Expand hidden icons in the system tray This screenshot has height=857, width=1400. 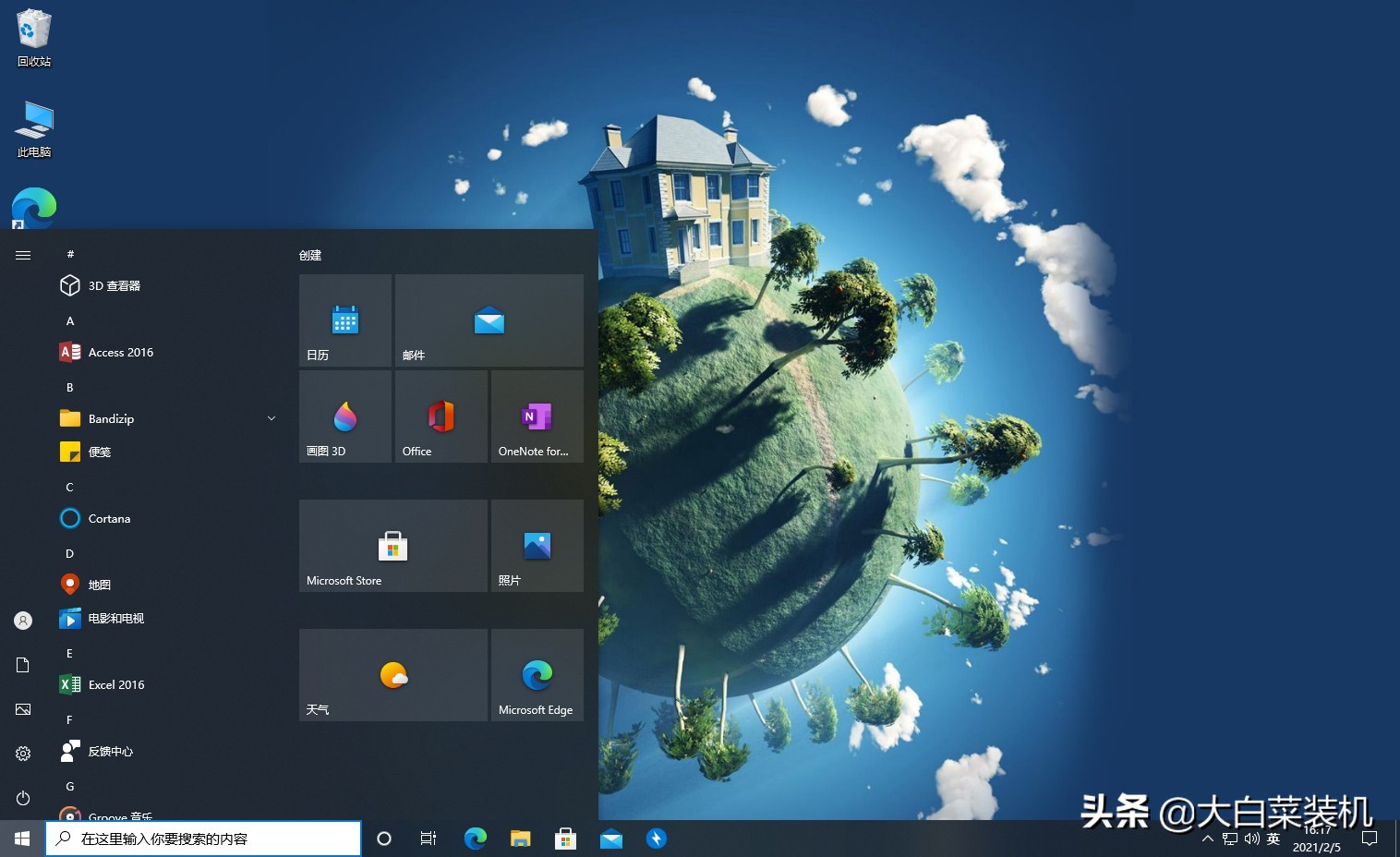pos(1207,839)
